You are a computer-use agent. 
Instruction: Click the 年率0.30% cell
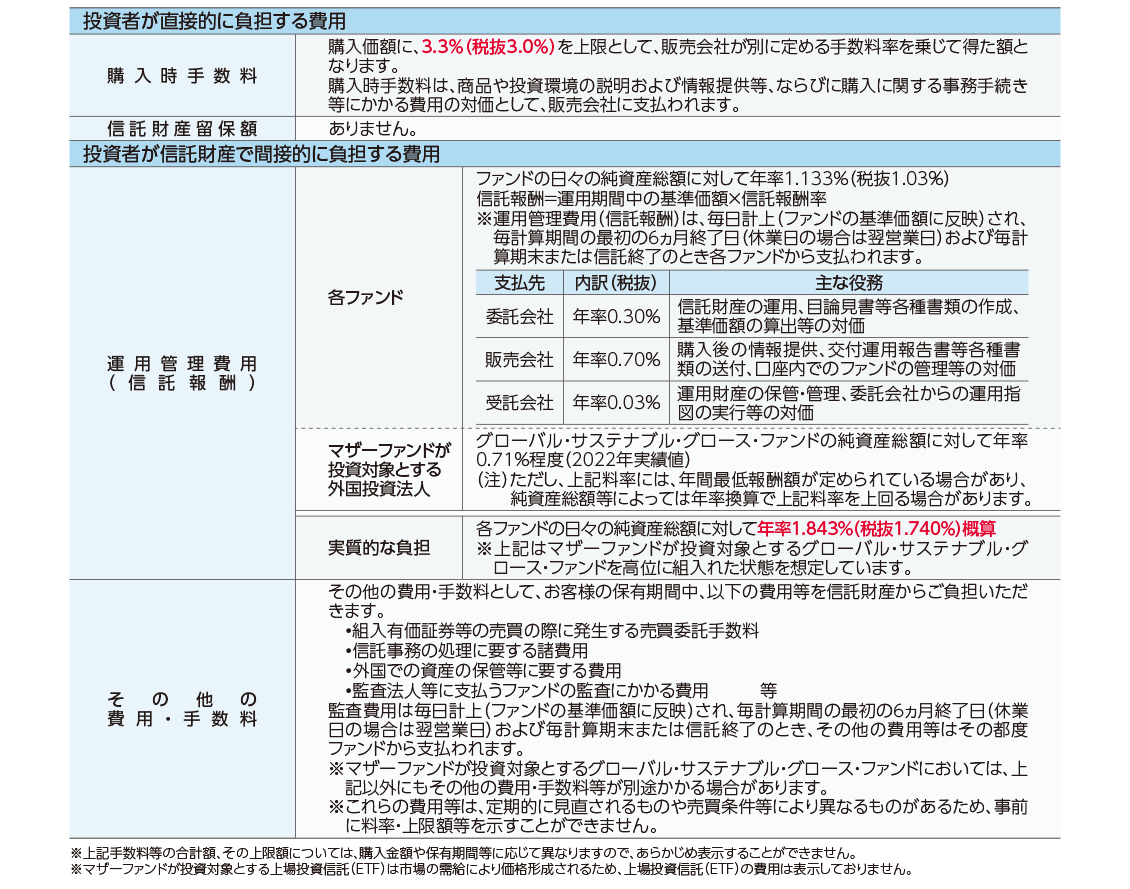(616, 317)
